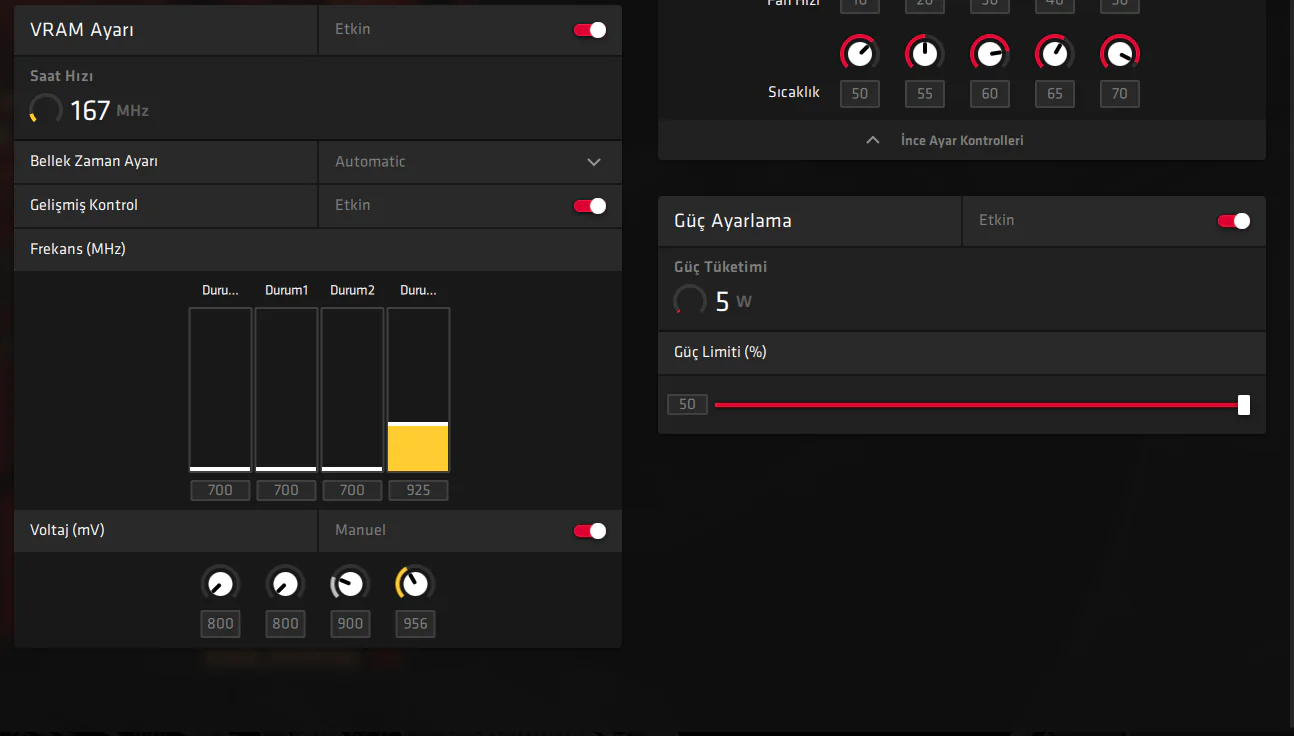Toggle the Voltaj (mV) Manuel switch

point(589,531)
